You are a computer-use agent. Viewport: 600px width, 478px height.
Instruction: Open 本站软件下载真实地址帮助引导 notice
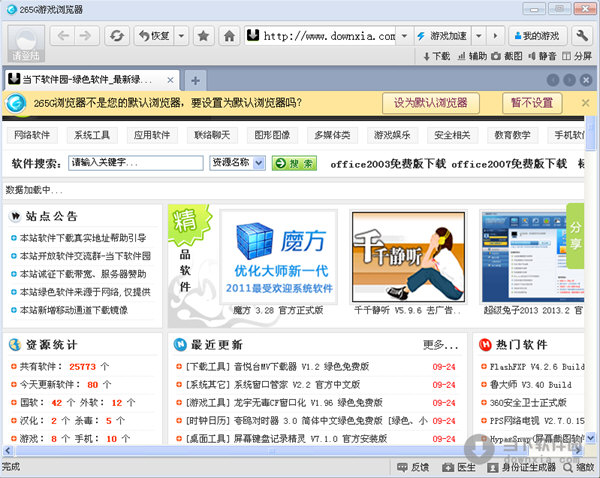(83, 238)
